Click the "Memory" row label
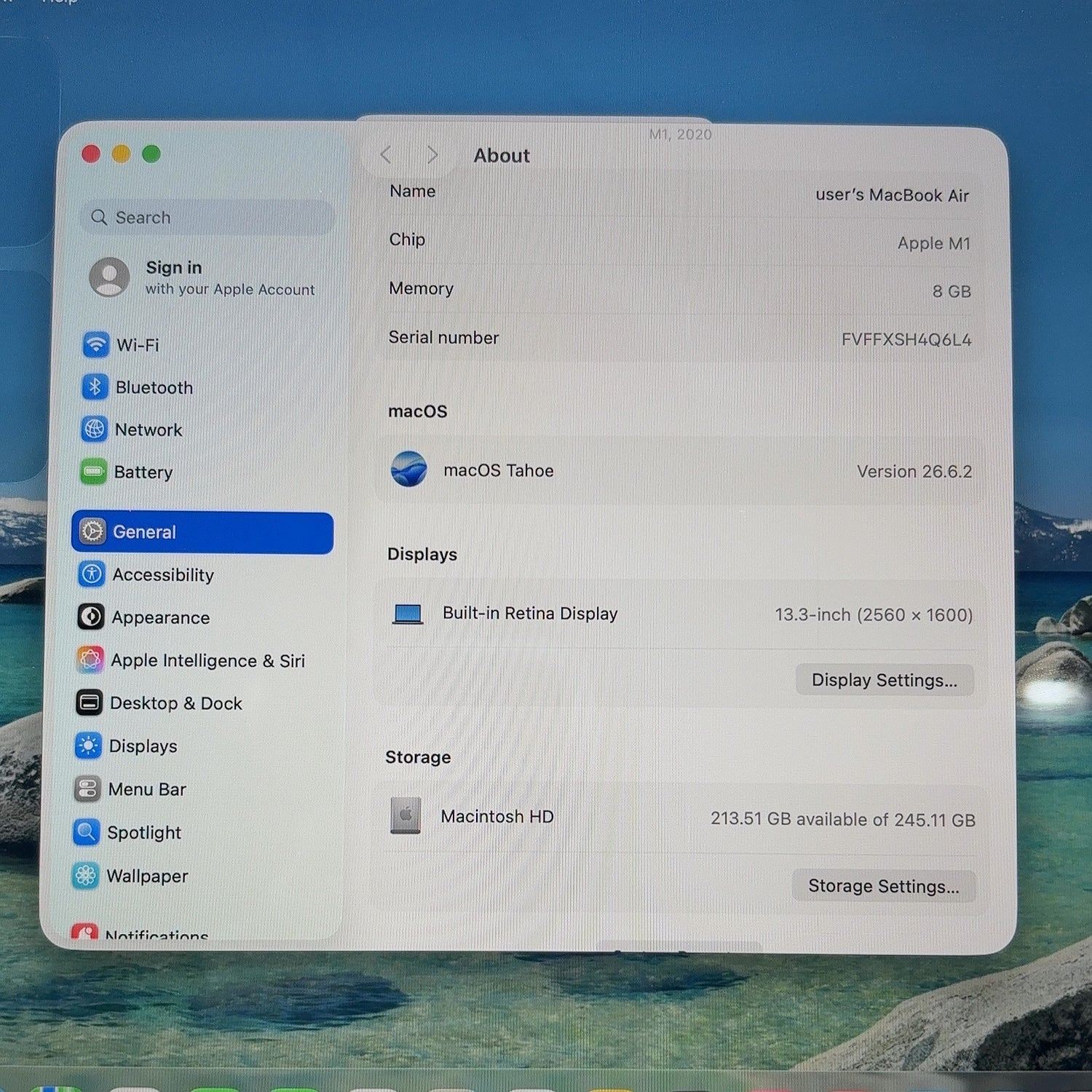This screenshot has height=1092, width=1092. coord(421,289)
